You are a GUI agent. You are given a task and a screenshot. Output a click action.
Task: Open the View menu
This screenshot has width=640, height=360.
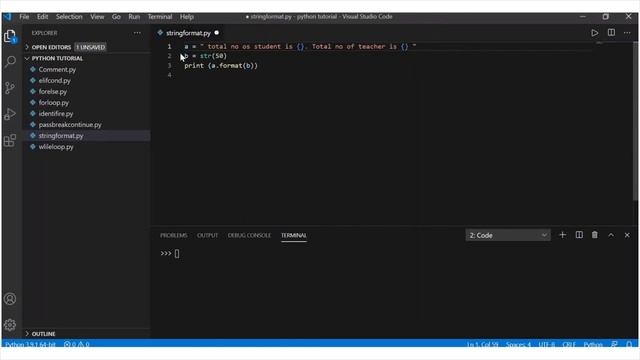97,17
